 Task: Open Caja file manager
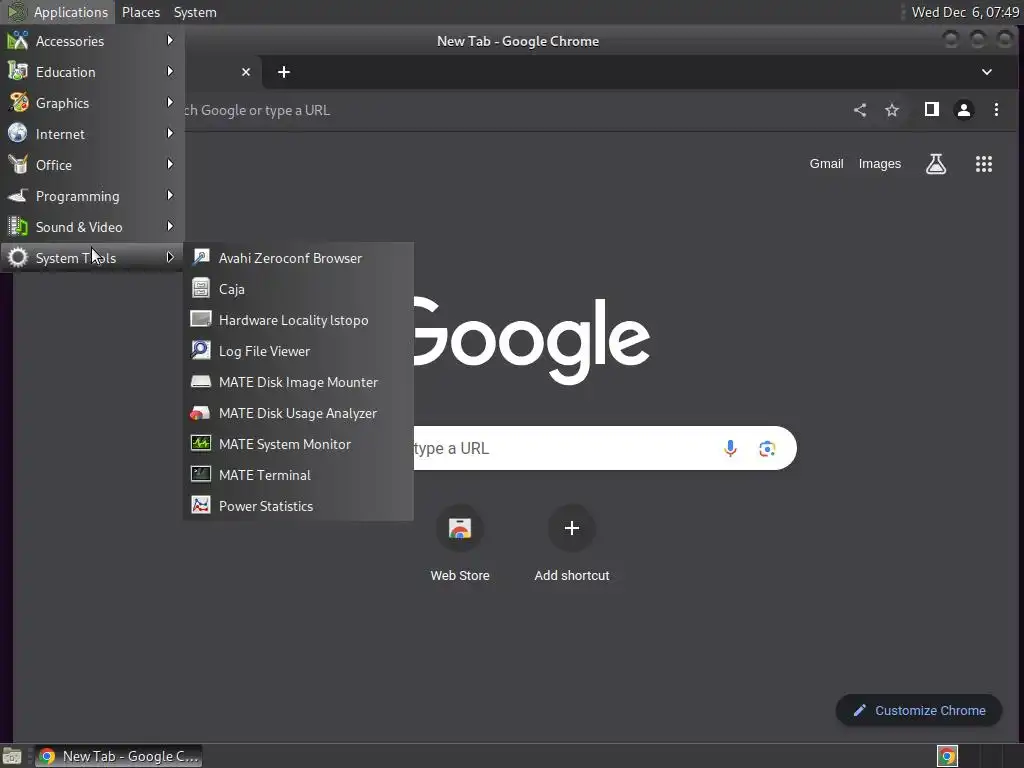click(x=298, y=289)
